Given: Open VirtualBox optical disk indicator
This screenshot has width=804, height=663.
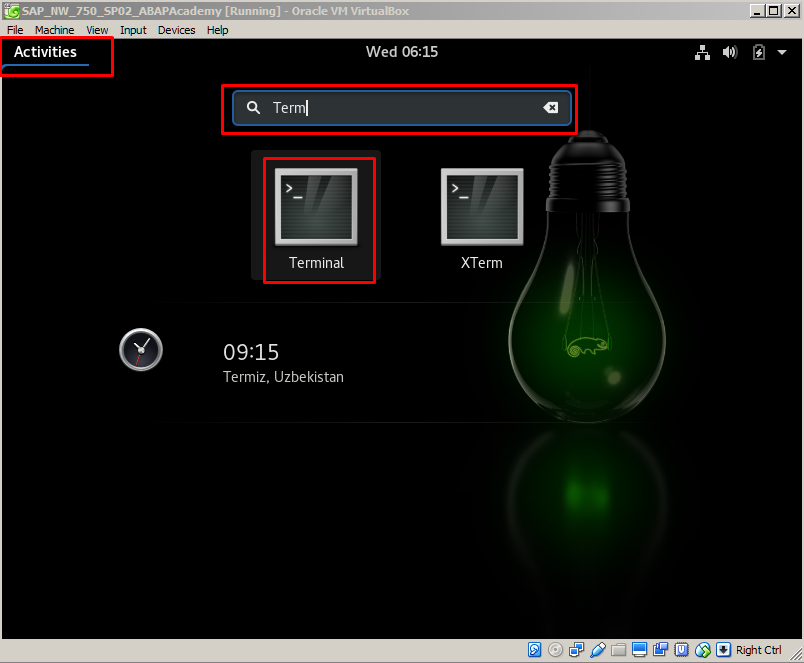Looking at the screenshot, I should 555,650.
